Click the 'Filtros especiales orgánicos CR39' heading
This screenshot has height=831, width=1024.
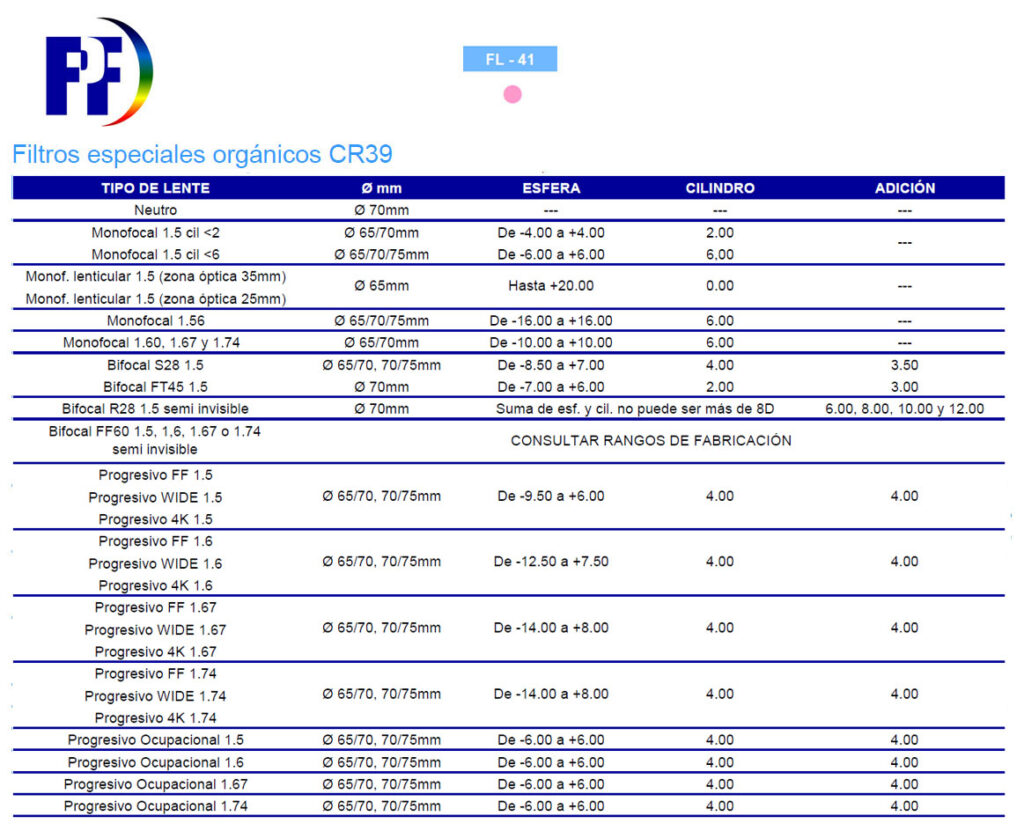[202, 154]
